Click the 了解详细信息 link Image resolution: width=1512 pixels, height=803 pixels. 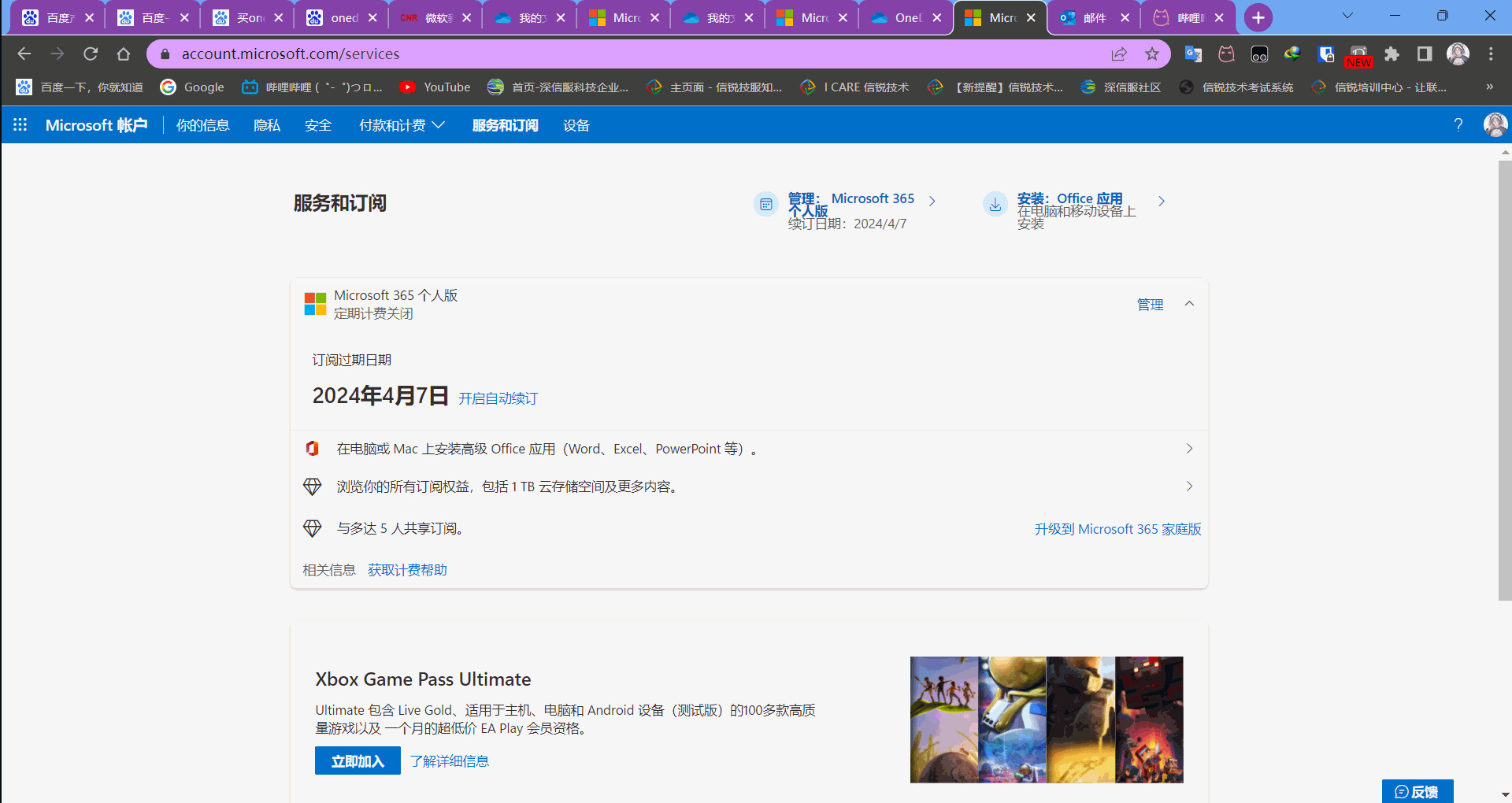tap(450, 760)
